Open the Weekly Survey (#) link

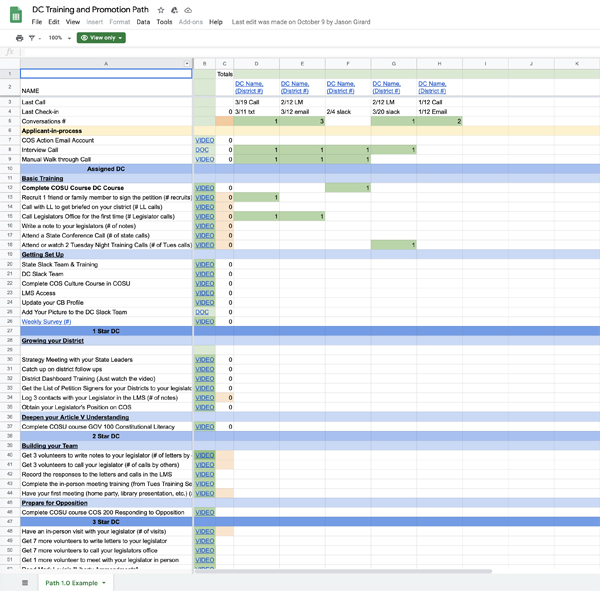(x=46, y=322)
